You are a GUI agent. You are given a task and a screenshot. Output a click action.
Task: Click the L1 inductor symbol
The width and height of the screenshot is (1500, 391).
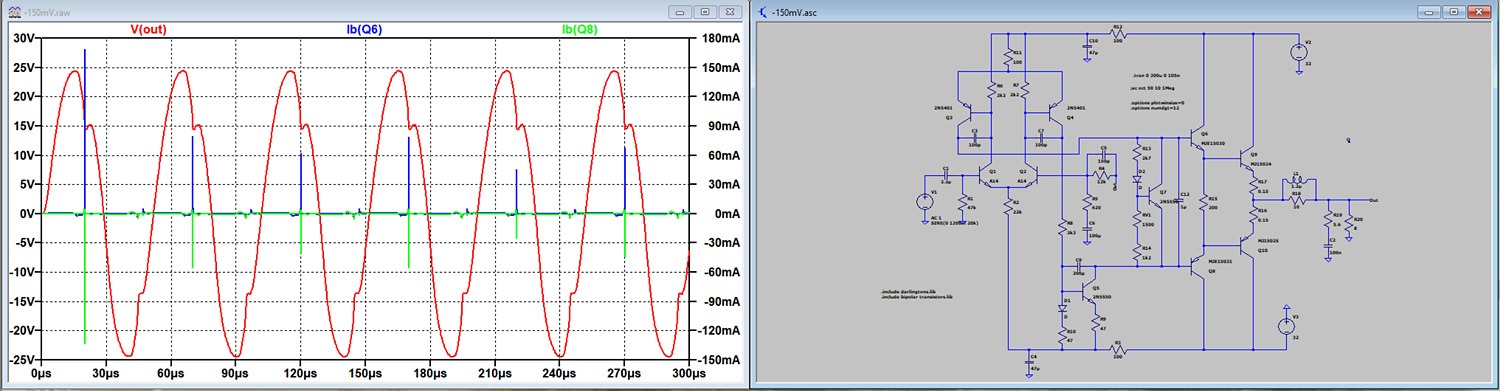pos(1296,180)
